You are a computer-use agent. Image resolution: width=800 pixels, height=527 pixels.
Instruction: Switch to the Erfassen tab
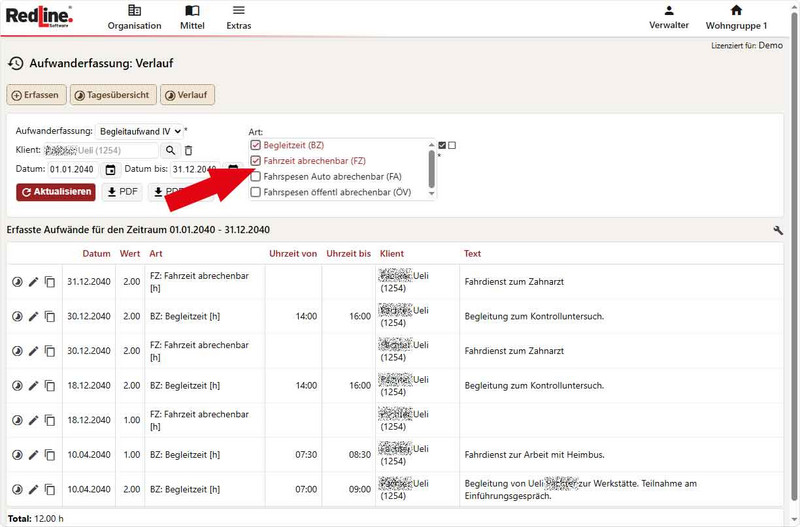click(x=36, y=95)
